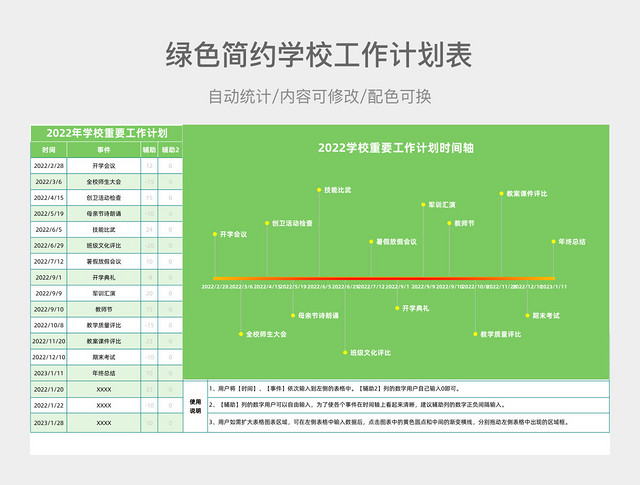Click the red-orange gradient timeline axis bar
Screen dimensions: 640x485
(384, 278)
